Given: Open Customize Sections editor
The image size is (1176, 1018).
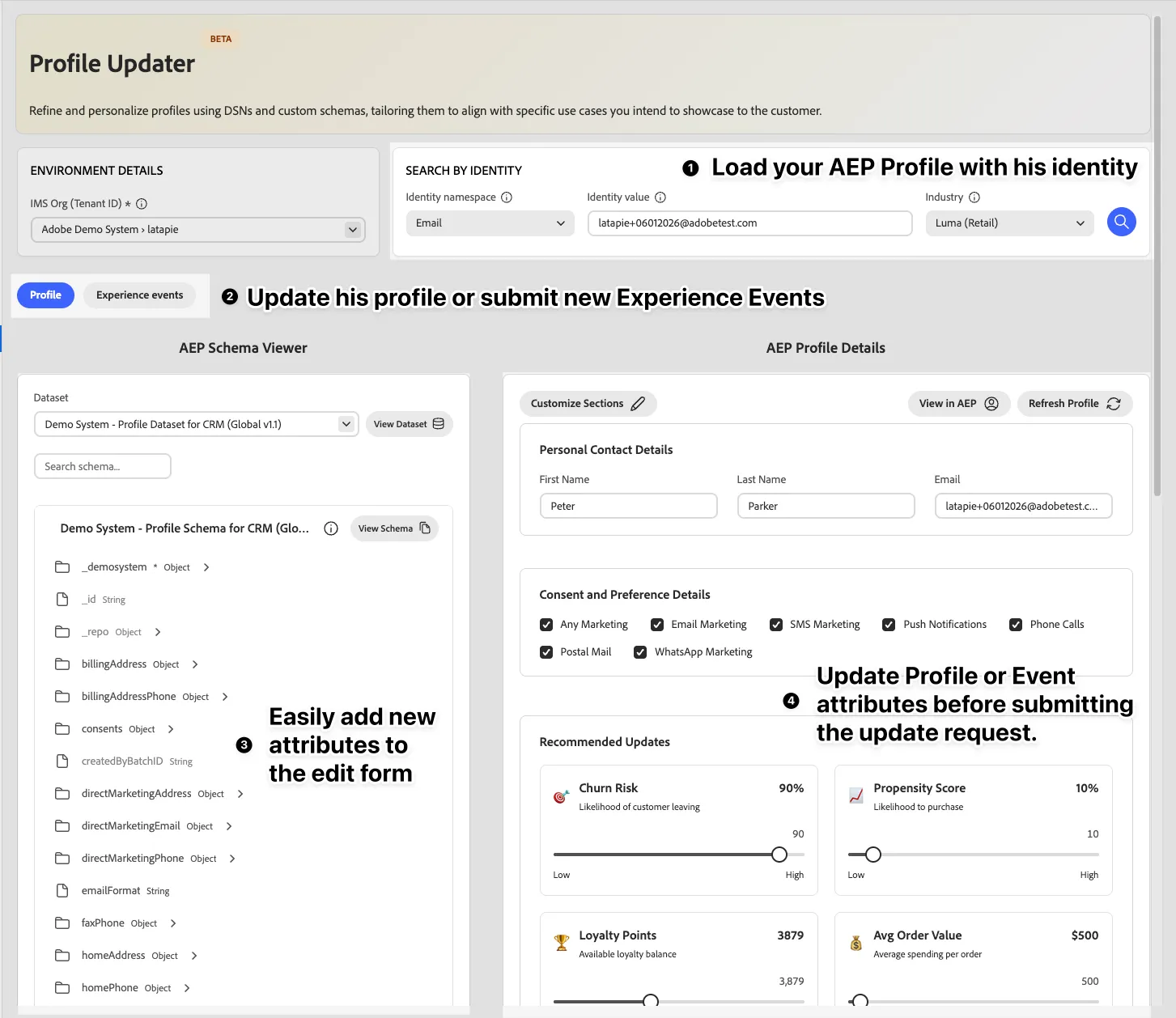Looking at the screenshot, I should pos(588,404).
